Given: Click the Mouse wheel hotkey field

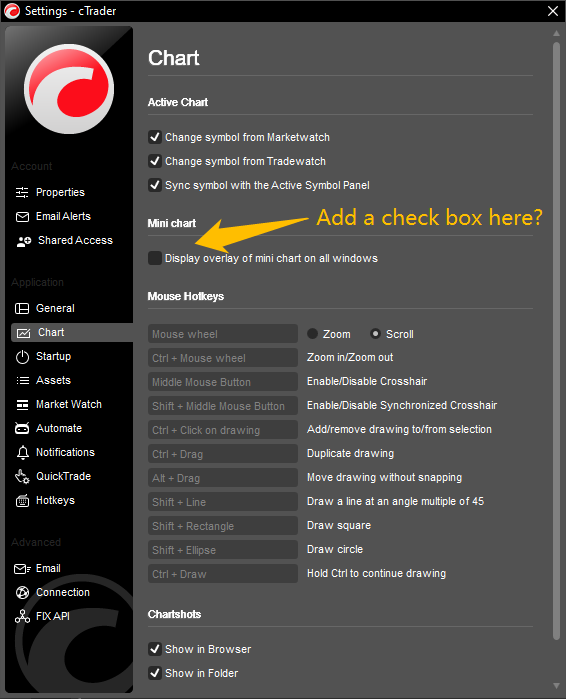Looking at the screenshot, I should [x=223, y=333].
